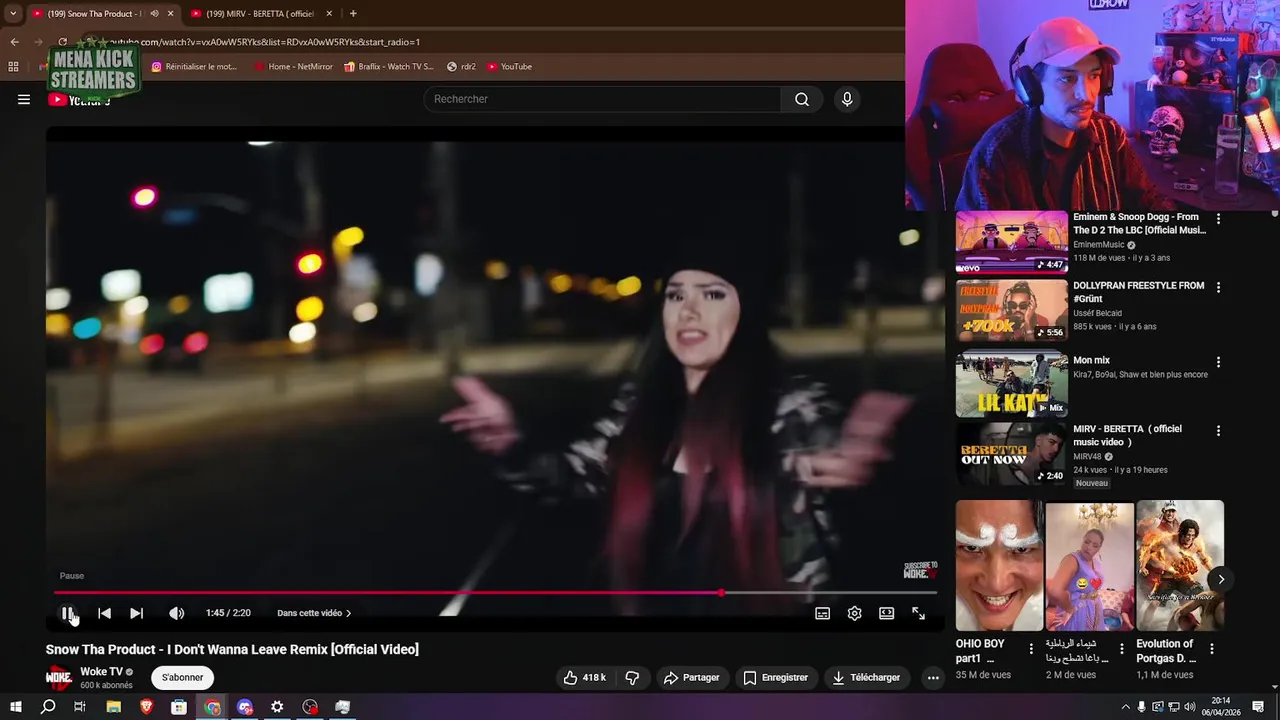Open Microsoft Store from taskbar
Image resolution: width=1280 pixels, height=720 pixels.
[x=179, y=707]
